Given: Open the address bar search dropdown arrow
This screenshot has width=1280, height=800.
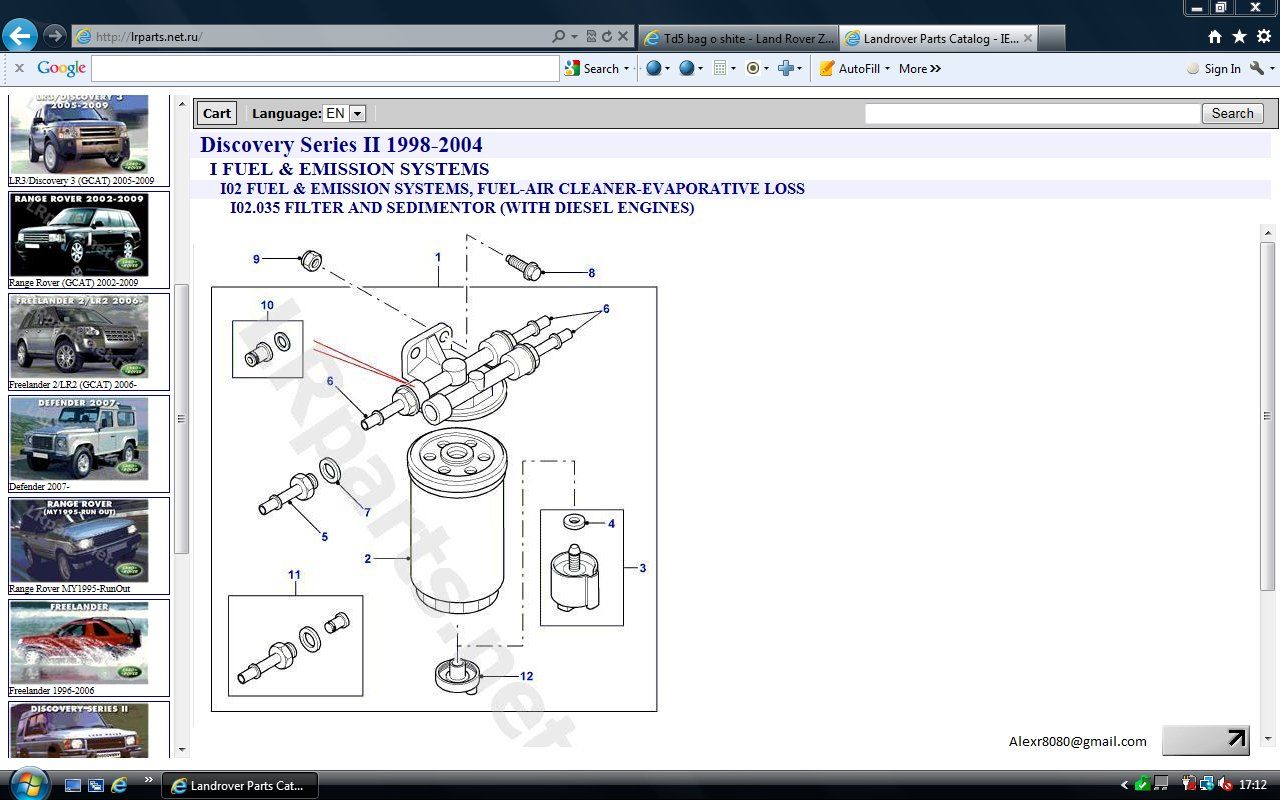Looking at the screenshot, I should click(x=574, y=36).
